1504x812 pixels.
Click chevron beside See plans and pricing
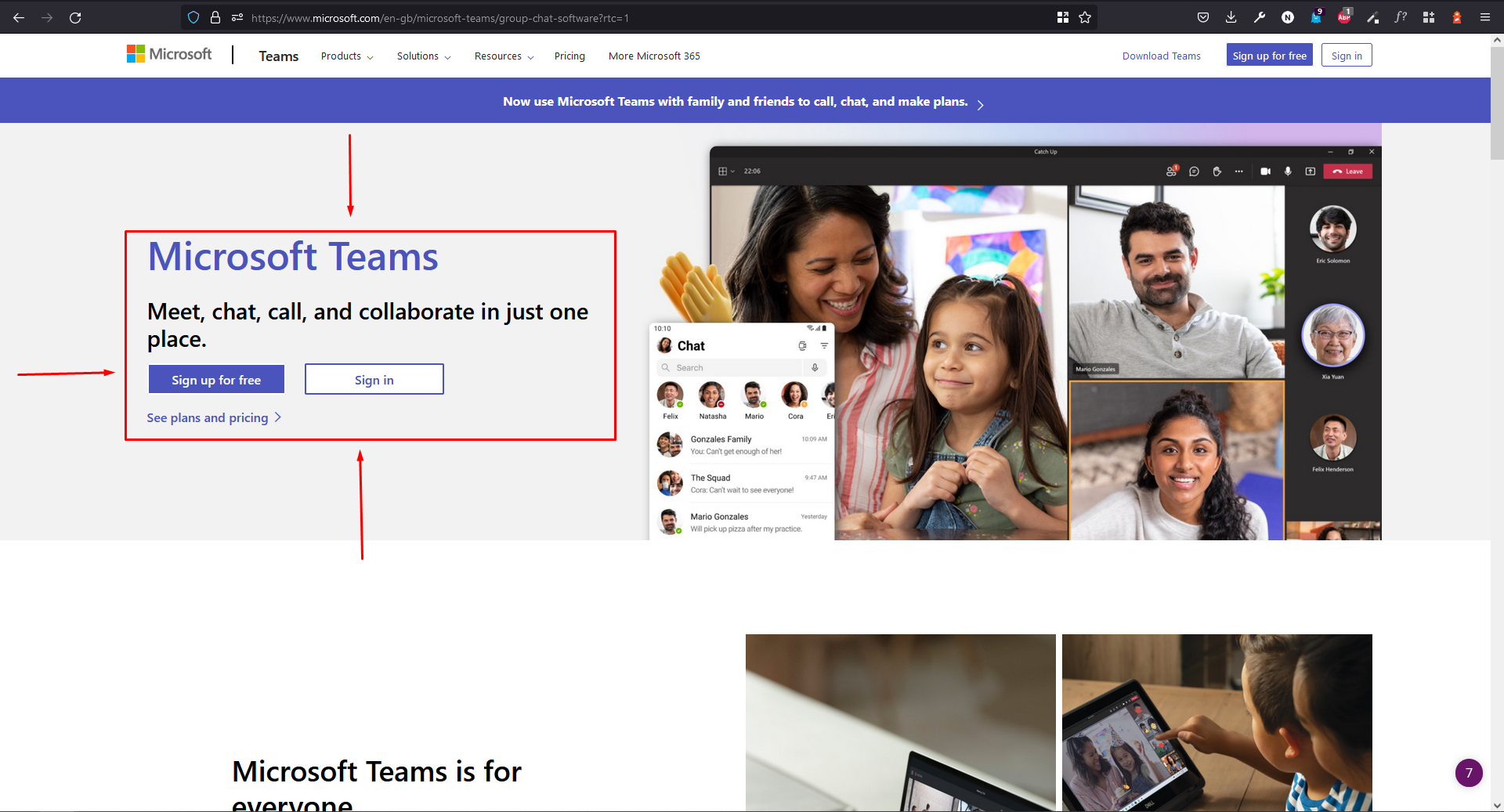[277, 417]
